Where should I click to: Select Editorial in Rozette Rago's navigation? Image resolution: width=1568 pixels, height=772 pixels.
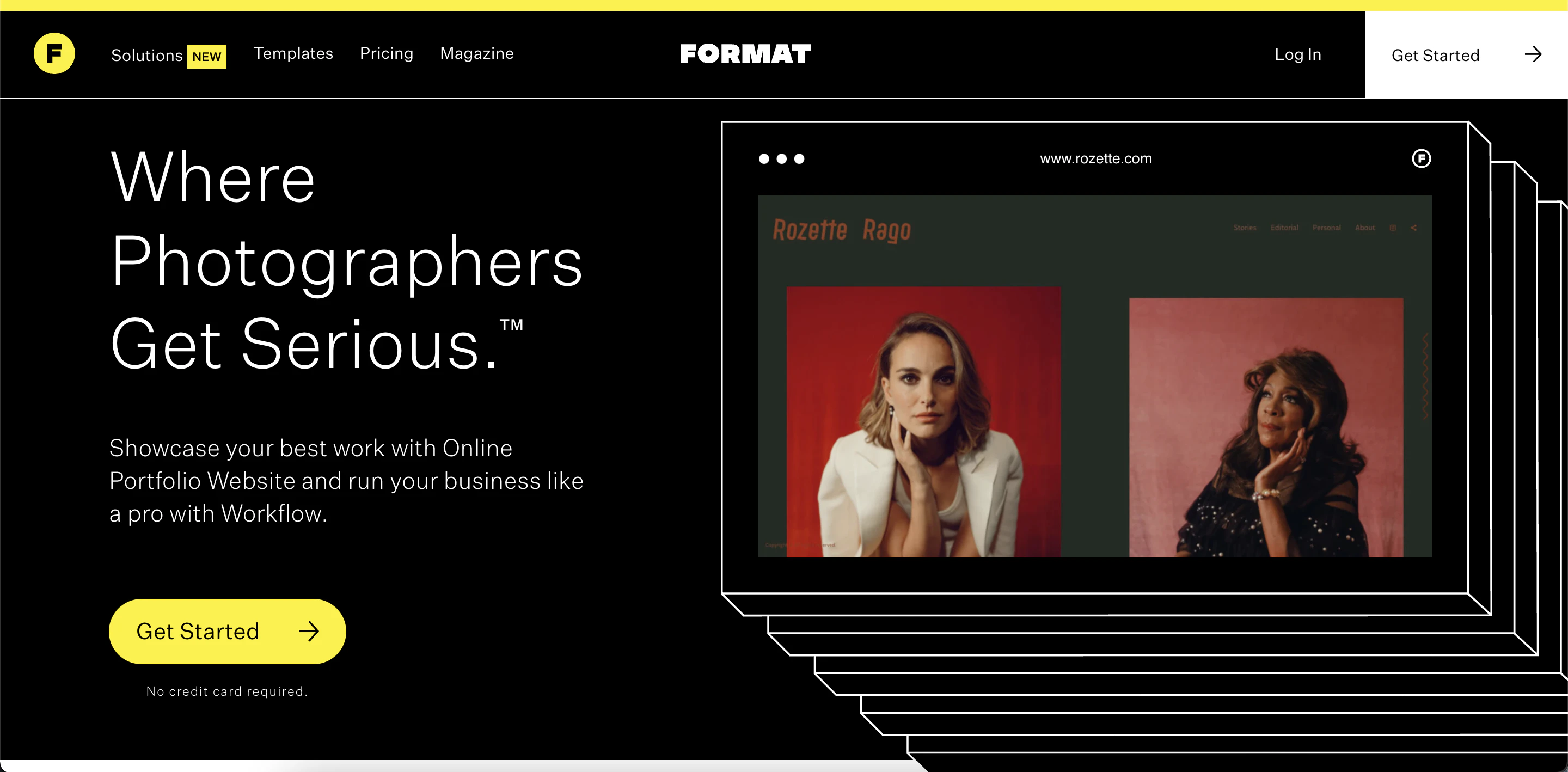pos(1284,228)
